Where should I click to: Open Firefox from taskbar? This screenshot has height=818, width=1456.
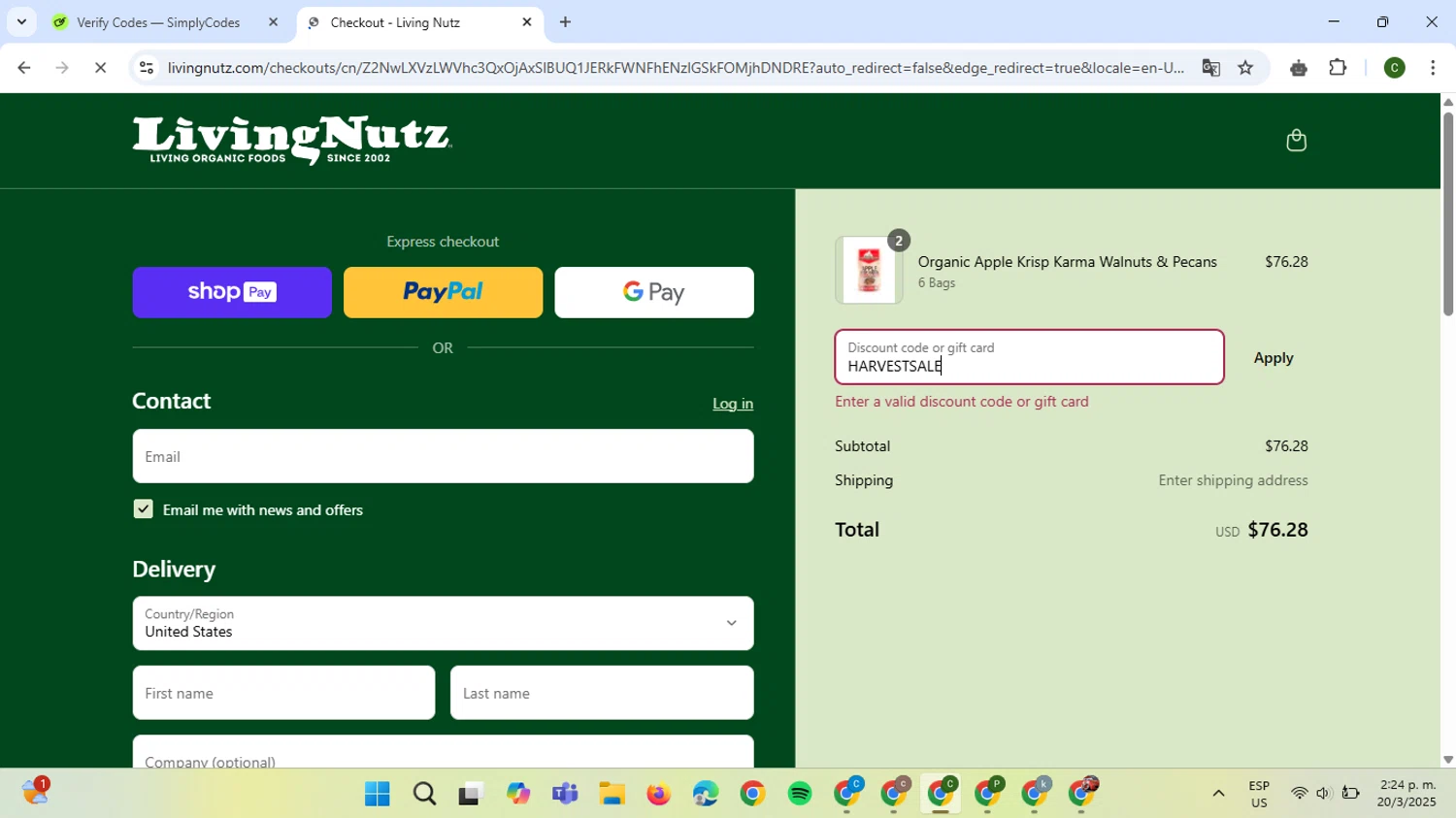659,794
